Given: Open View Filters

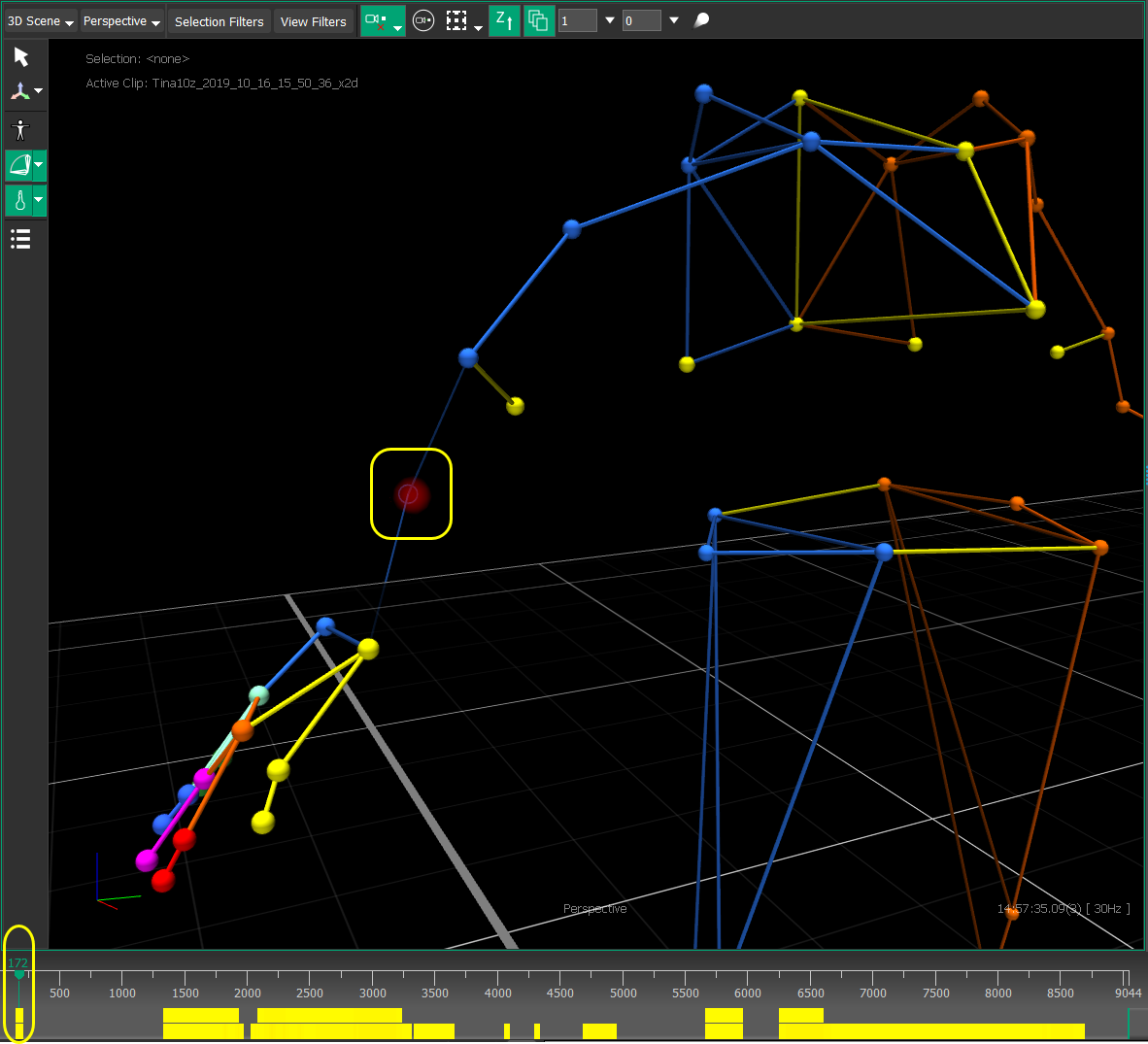Looking at the screenshot, I should pyautogui.click(x=313, y=21).
